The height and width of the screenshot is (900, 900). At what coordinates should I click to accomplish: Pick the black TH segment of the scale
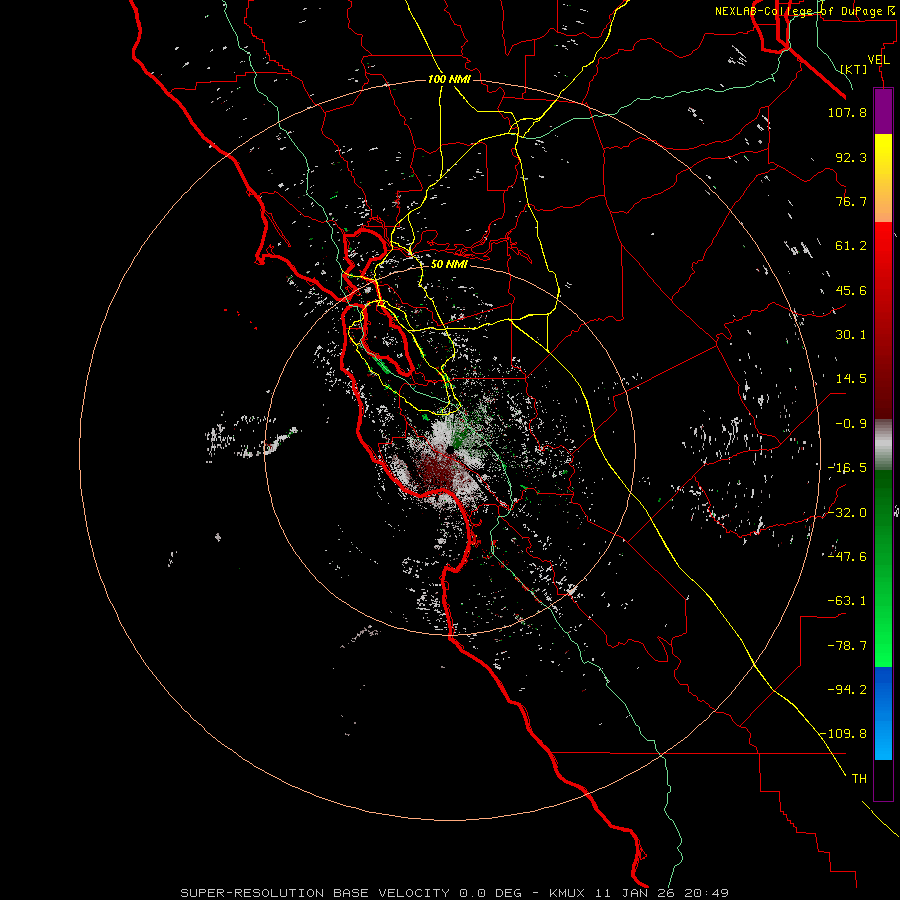(x=883, y=779)
